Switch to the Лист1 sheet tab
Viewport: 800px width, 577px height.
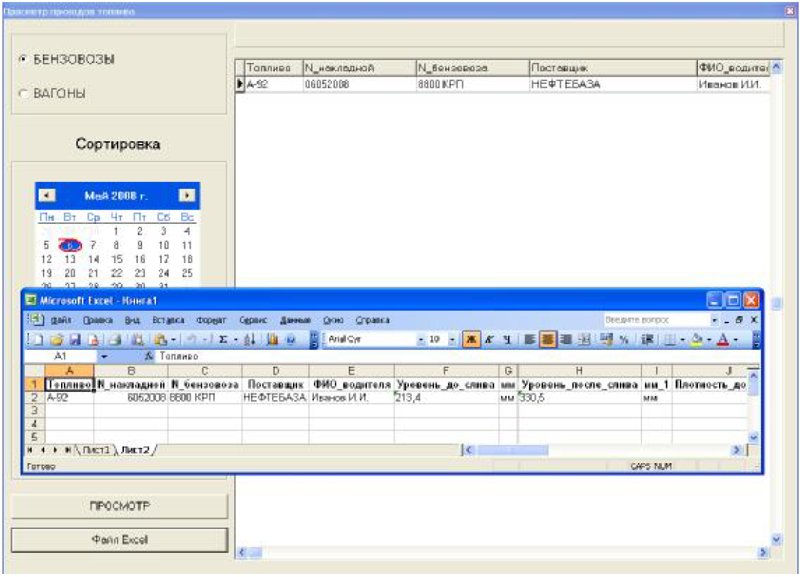tap(96, 450)
